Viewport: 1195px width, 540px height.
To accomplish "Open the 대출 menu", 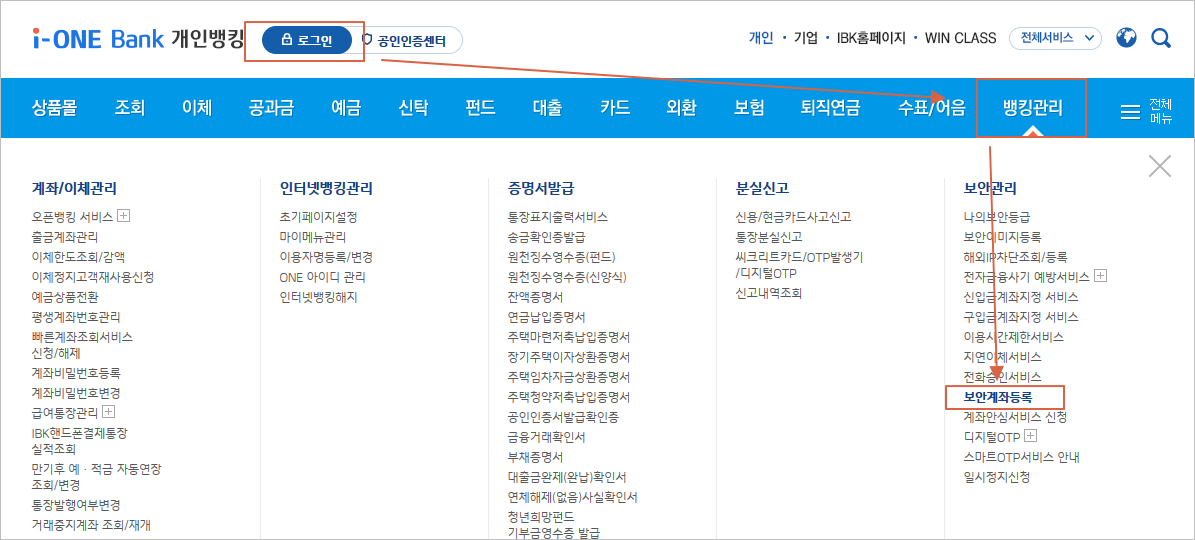I will pos(547,108).
